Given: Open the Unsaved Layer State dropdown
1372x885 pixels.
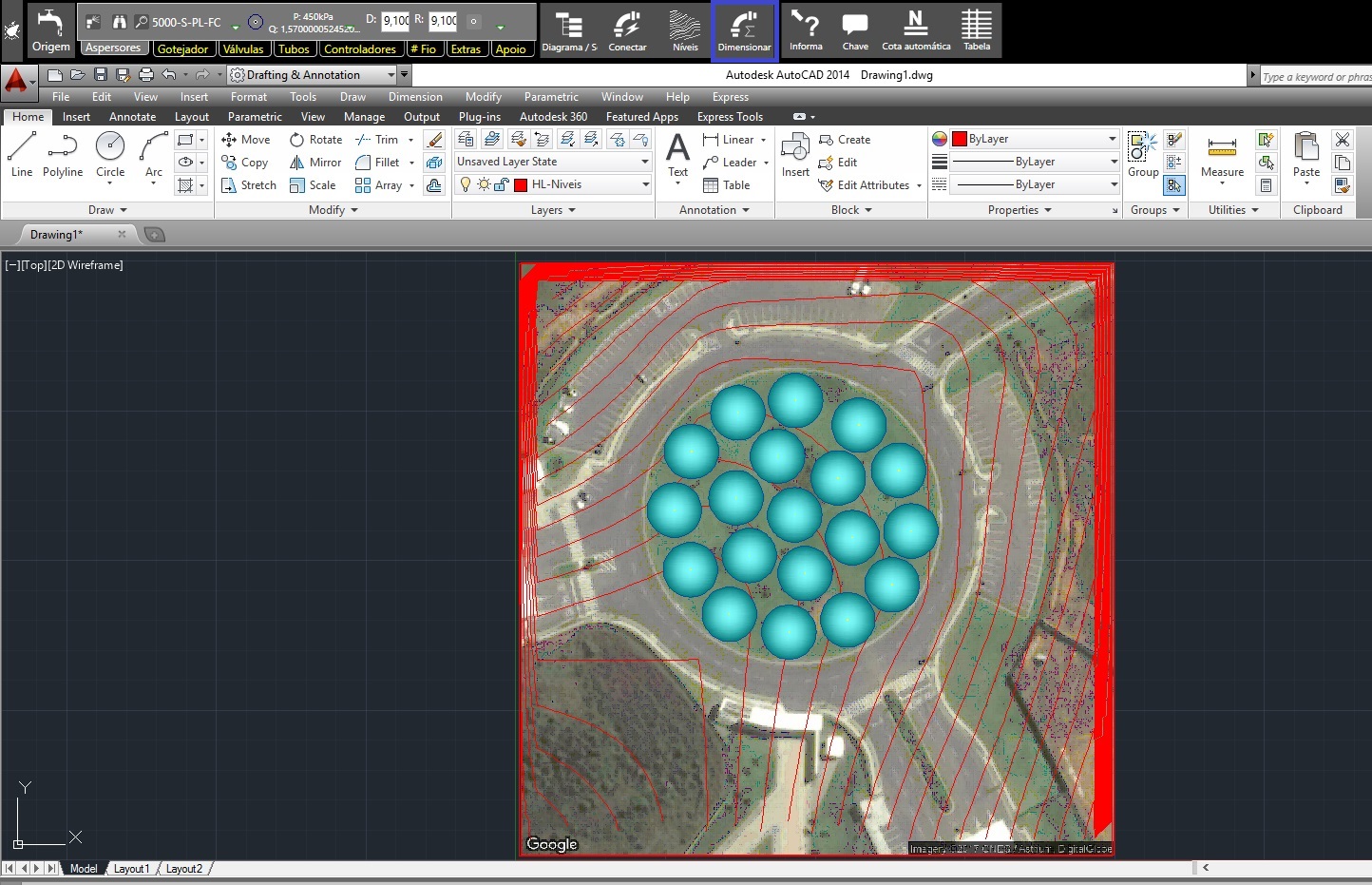Looking at the screenshot, I should (x=552, y=162).
